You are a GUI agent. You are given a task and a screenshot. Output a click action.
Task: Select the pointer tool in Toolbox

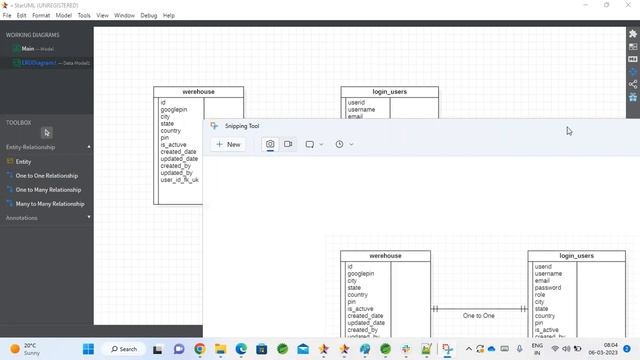pos(47,133)
